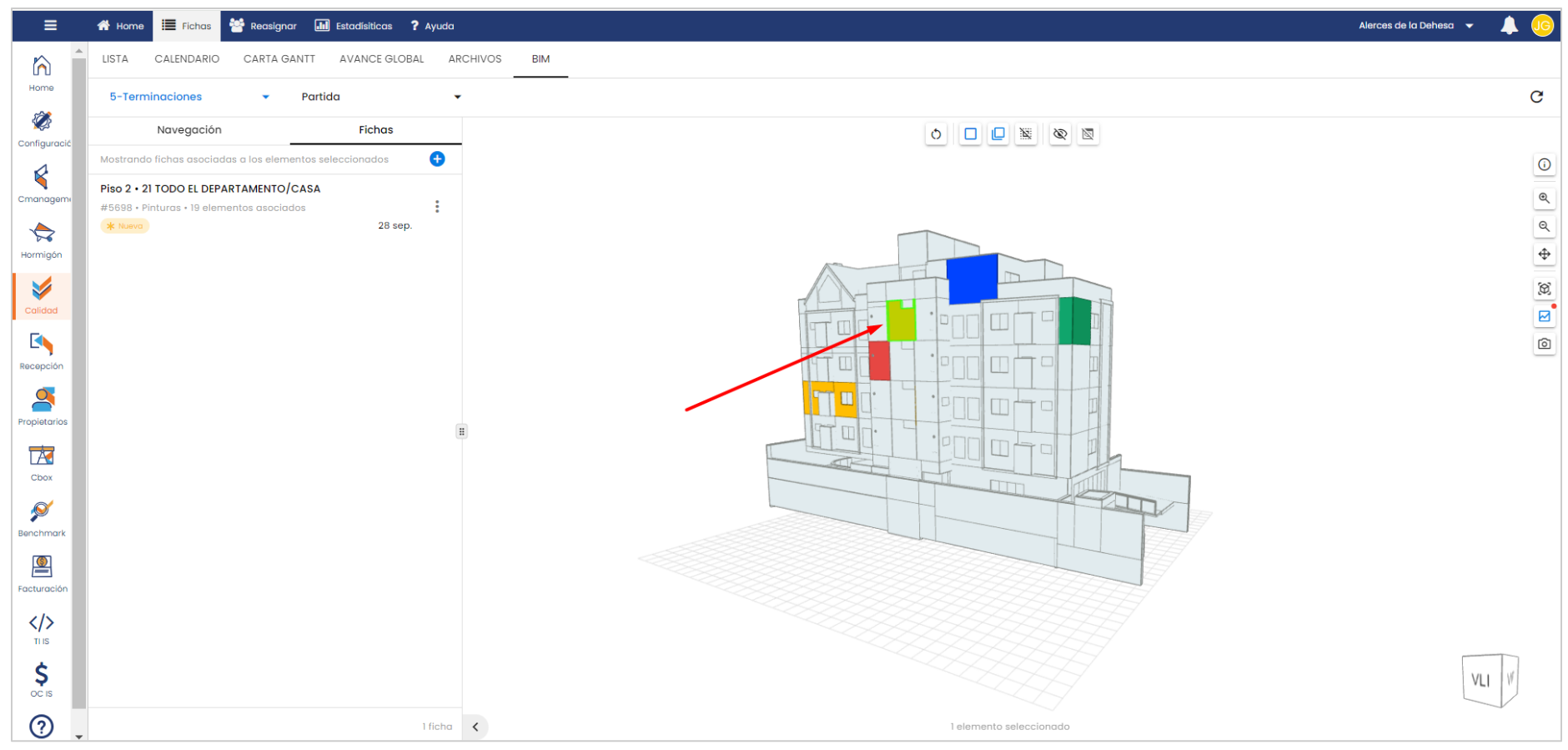This screenshot has width=1568, height=750.
Task: Select the blue colored wall element
Action: (972, 279)
